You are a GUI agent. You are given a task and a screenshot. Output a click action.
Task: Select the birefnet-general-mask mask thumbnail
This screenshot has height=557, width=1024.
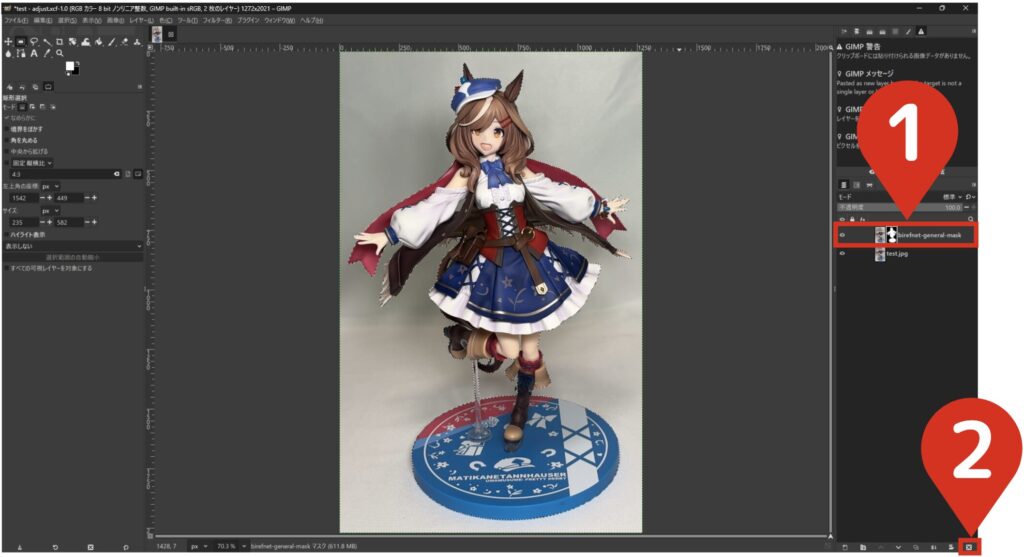pos(891,235)
